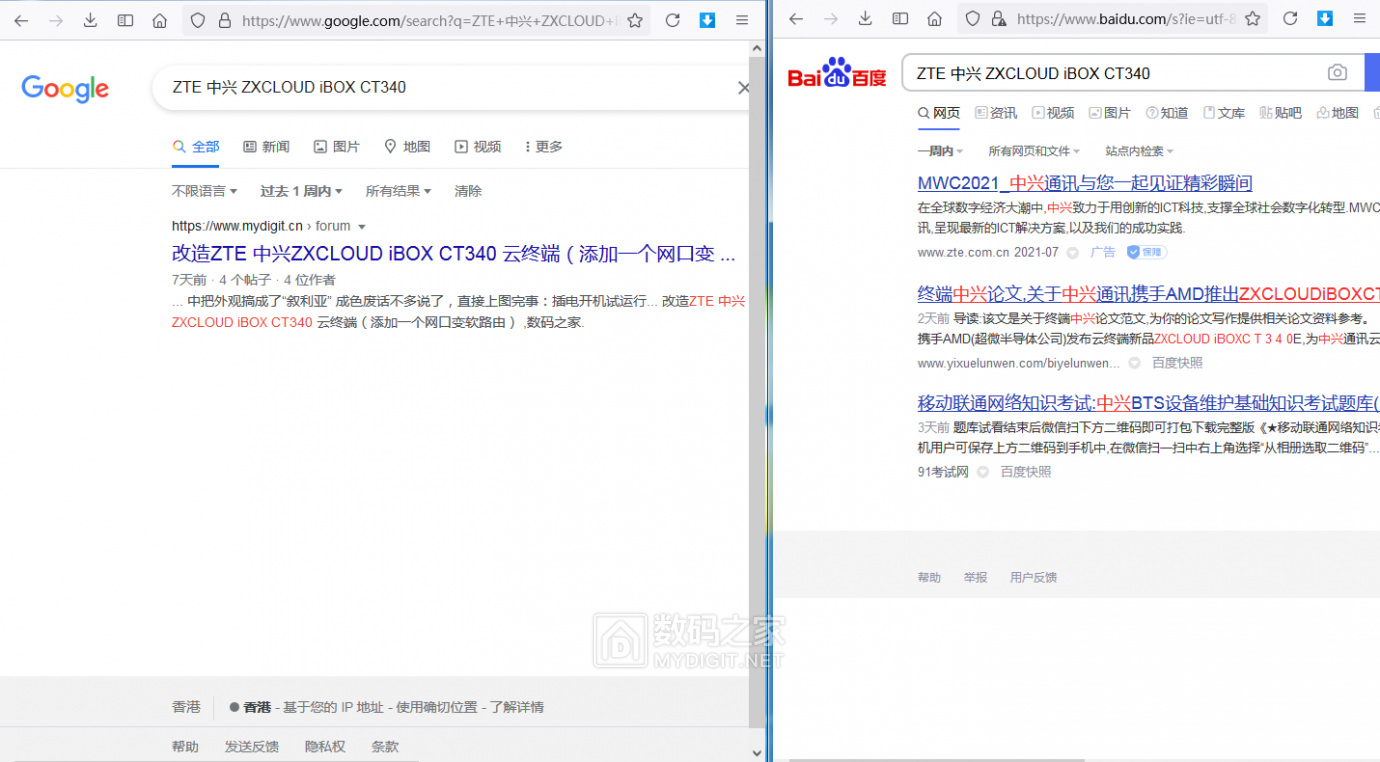Clear the Google search box with X

[x=743, y=88]
